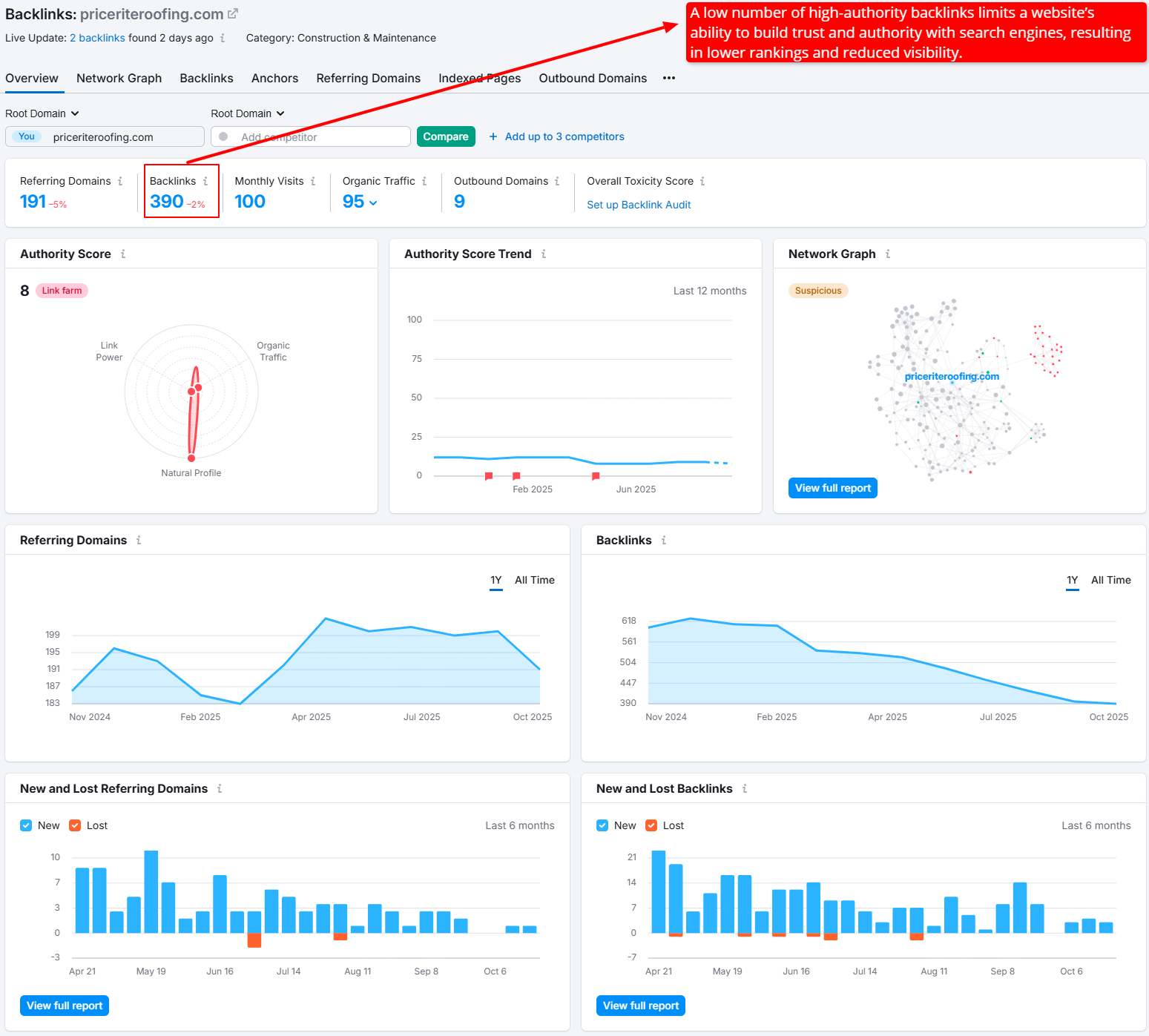
Task: Open external link icon beside priceriteroofing.com title
Action: tap(232, 14)
